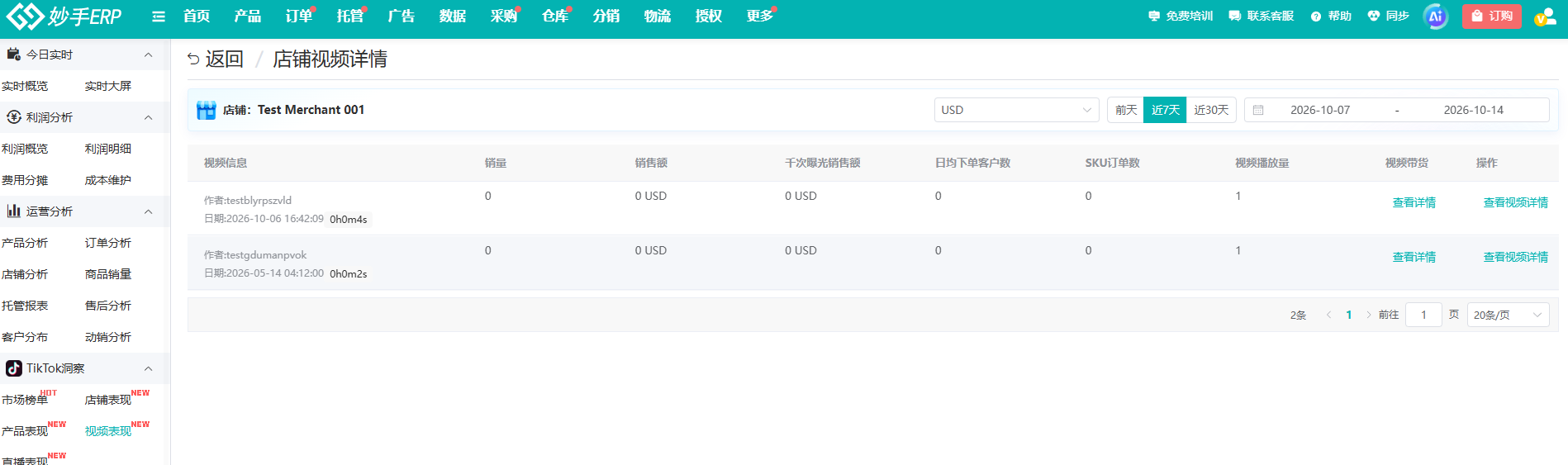Open the 广告 top menu
1568x465 pixels.
(x=402, y=17)
